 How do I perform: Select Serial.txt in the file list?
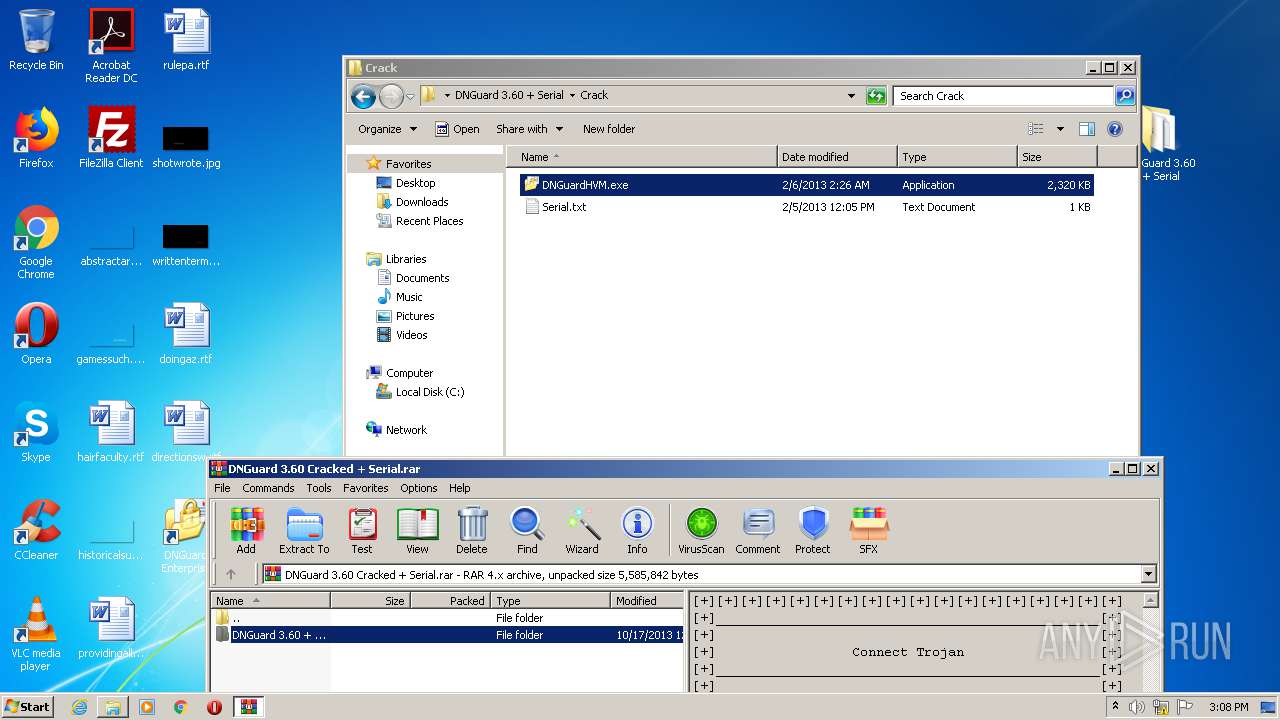click(x=807, y=207)
